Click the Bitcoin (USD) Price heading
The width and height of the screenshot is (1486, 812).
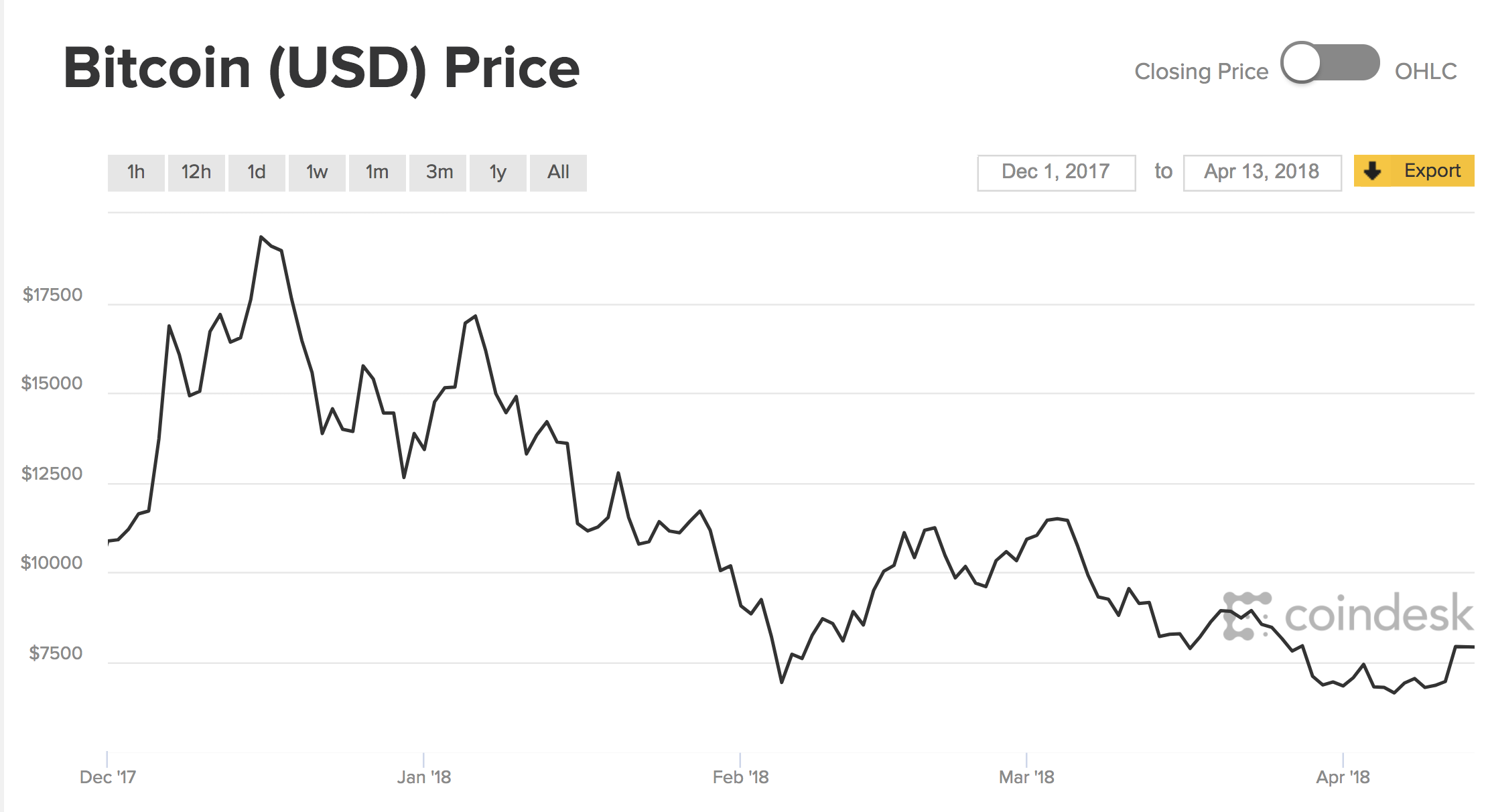coord(322,67)
